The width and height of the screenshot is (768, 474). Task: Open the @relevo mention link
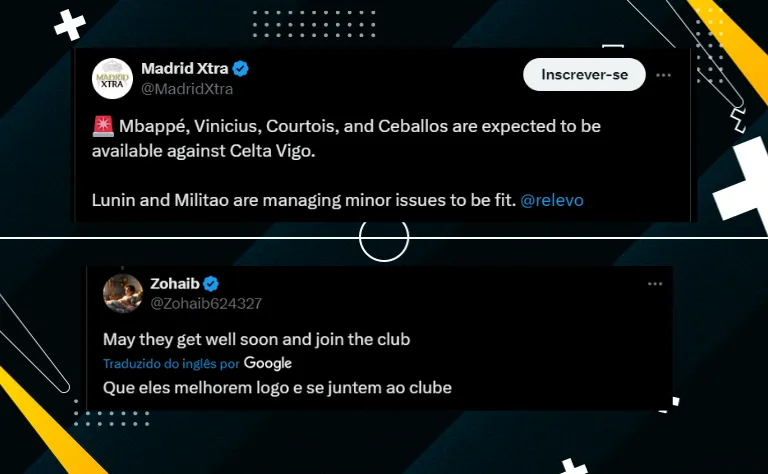[x=552, y=200]
